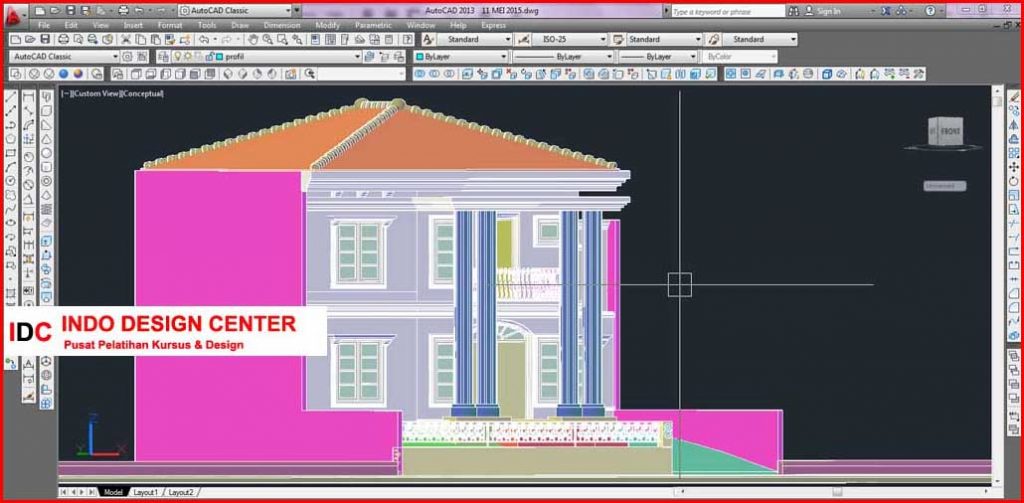Open the Layer Properties Manager icon
The image size is (1024, 503).
(x=163, y=57)
